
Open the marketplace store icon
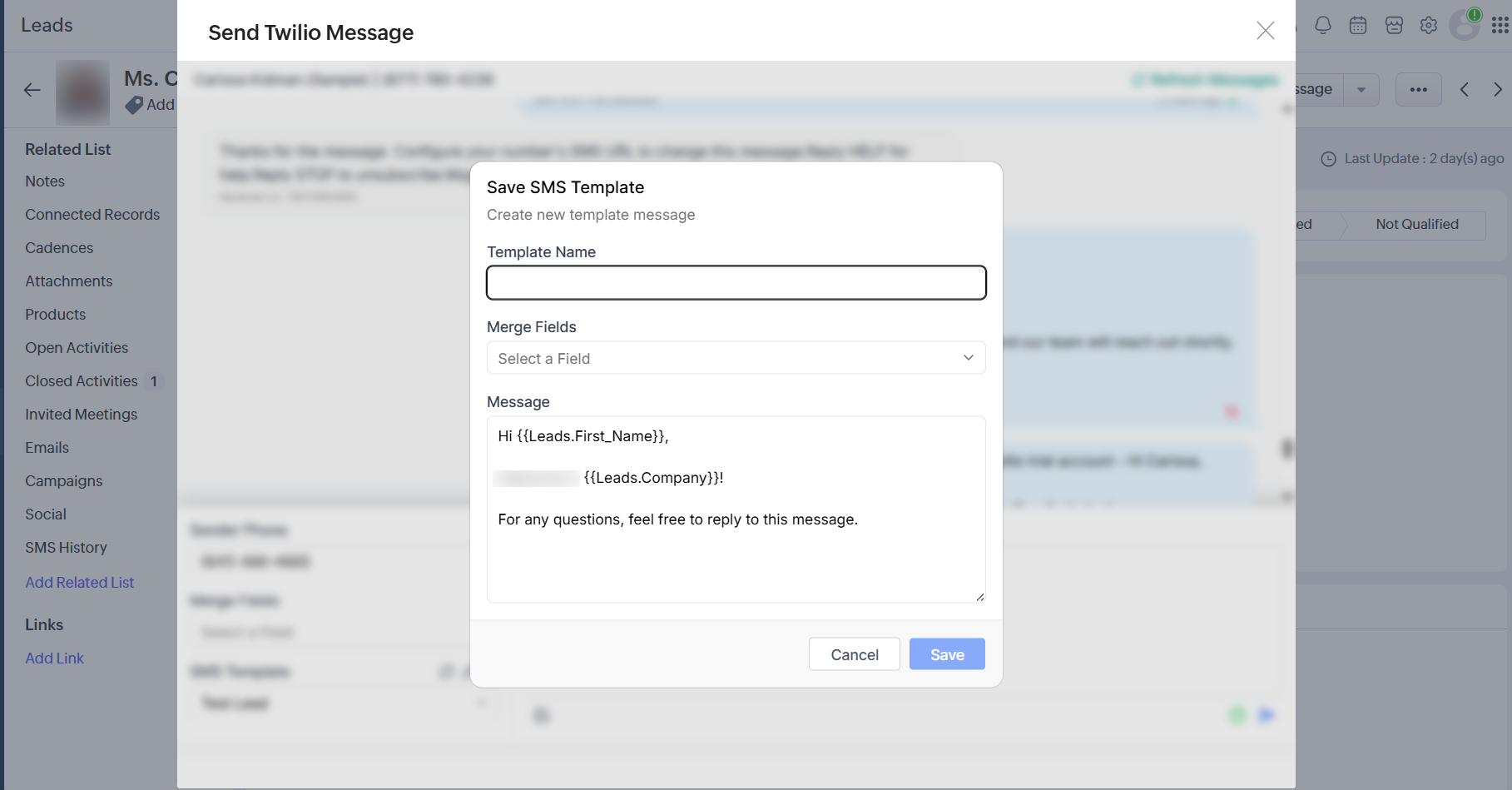(x=1394, y=25)
